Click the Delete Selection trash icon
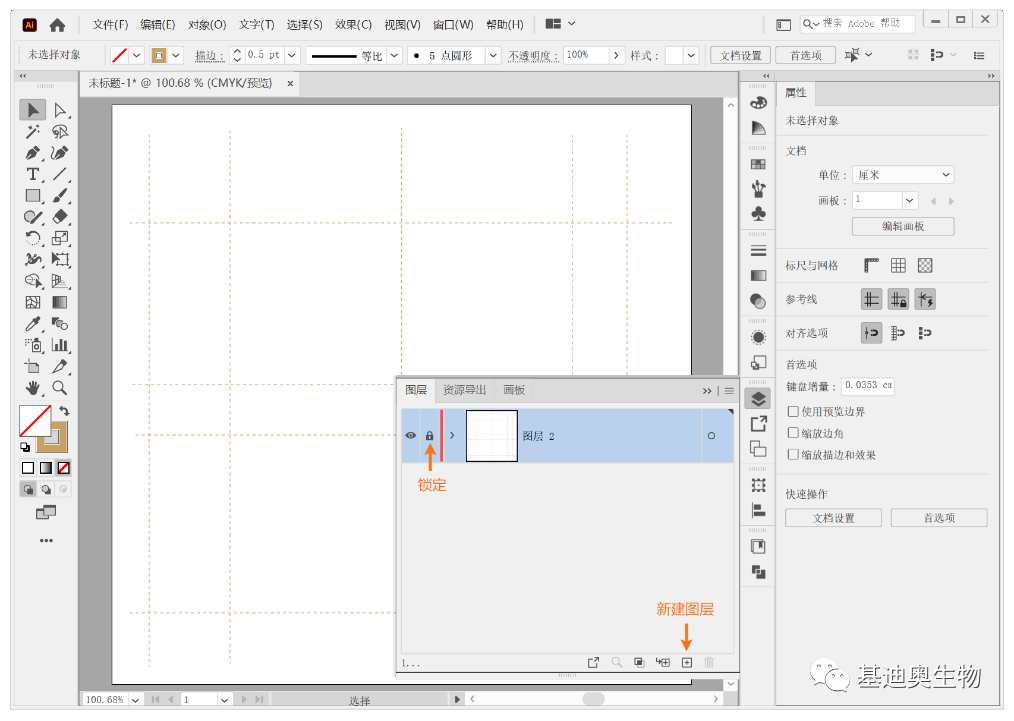The width and height of the screenshot is (1014, 721). (x=709, y=663)
